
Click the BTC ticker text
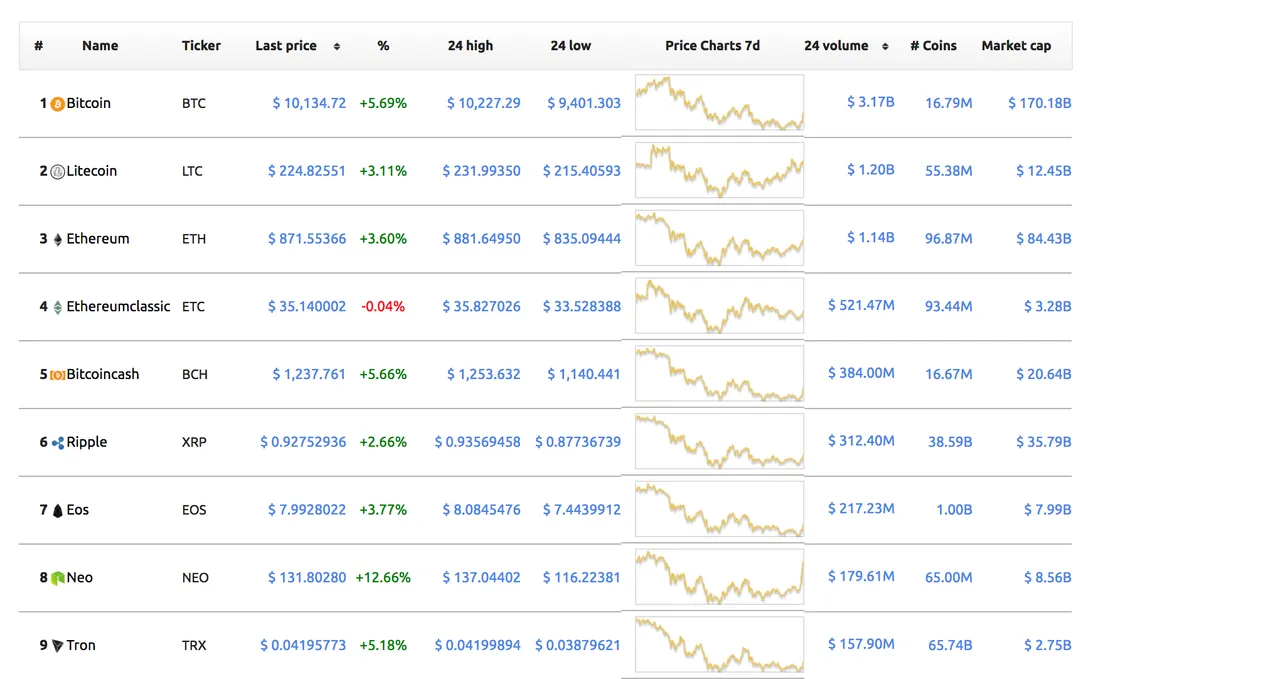(194, 103)
